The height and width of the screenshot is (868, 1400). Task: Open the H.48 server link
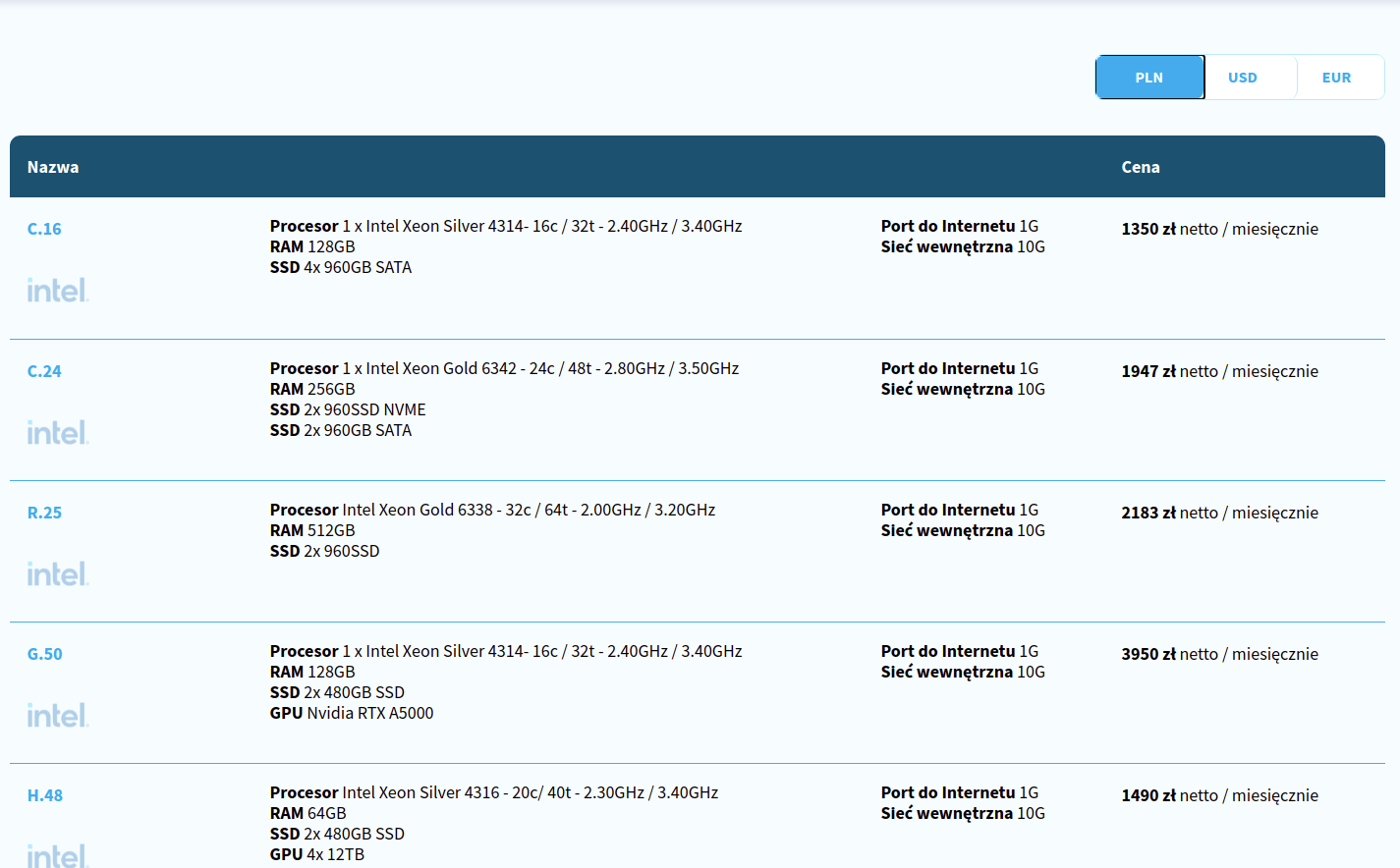pos(45,795)
